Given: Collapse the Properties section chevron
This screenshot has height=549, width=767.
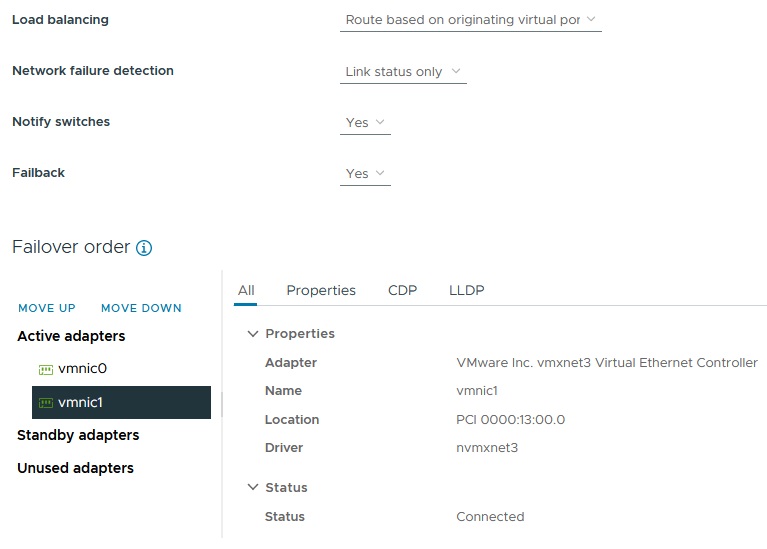Looking at the screenshot, I should click(253, 334).
